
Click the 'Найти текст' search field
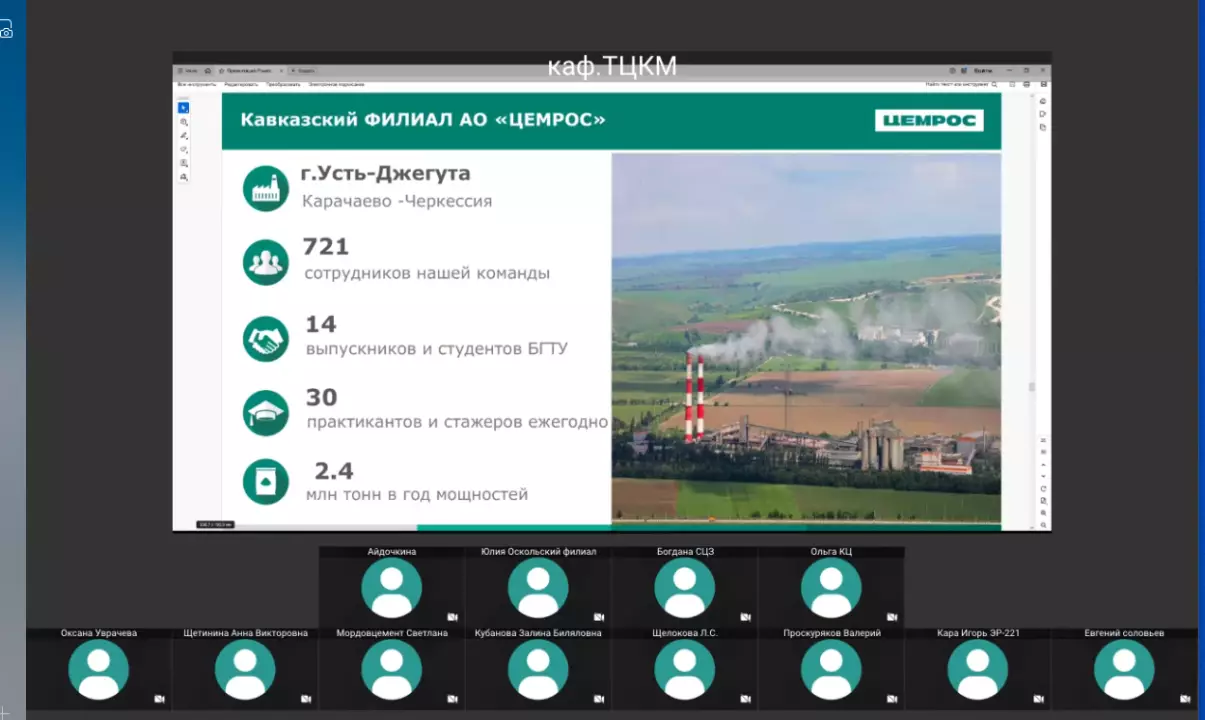coord(956,85)
